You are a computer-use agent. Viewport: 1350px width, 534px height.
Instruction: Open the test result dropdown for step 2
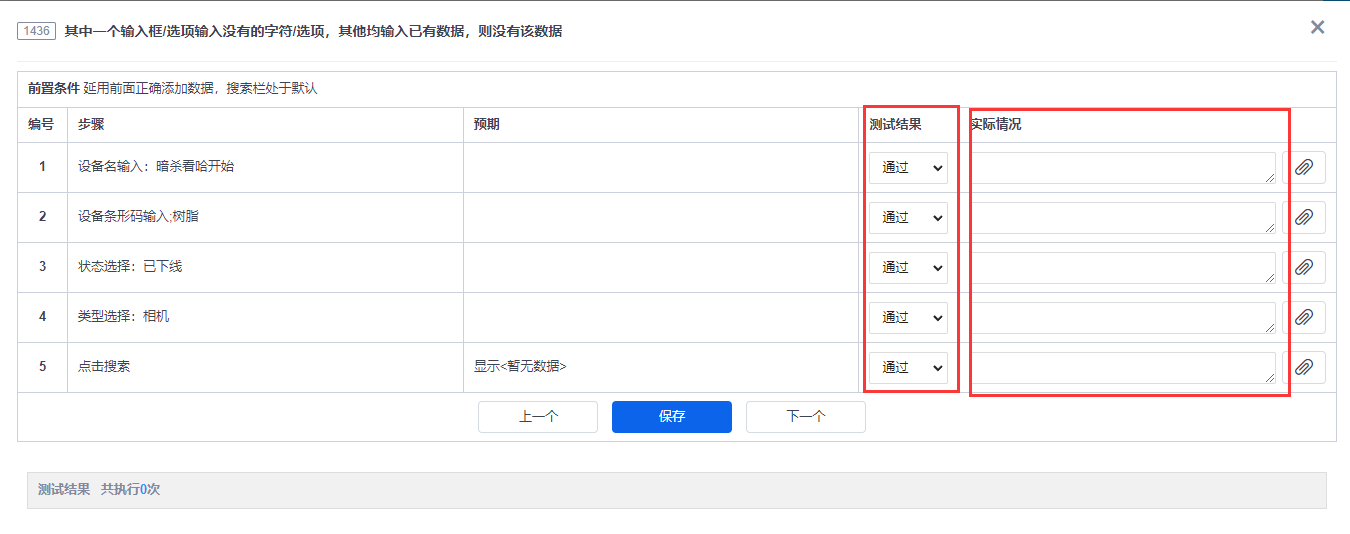[x=908, y=218]
